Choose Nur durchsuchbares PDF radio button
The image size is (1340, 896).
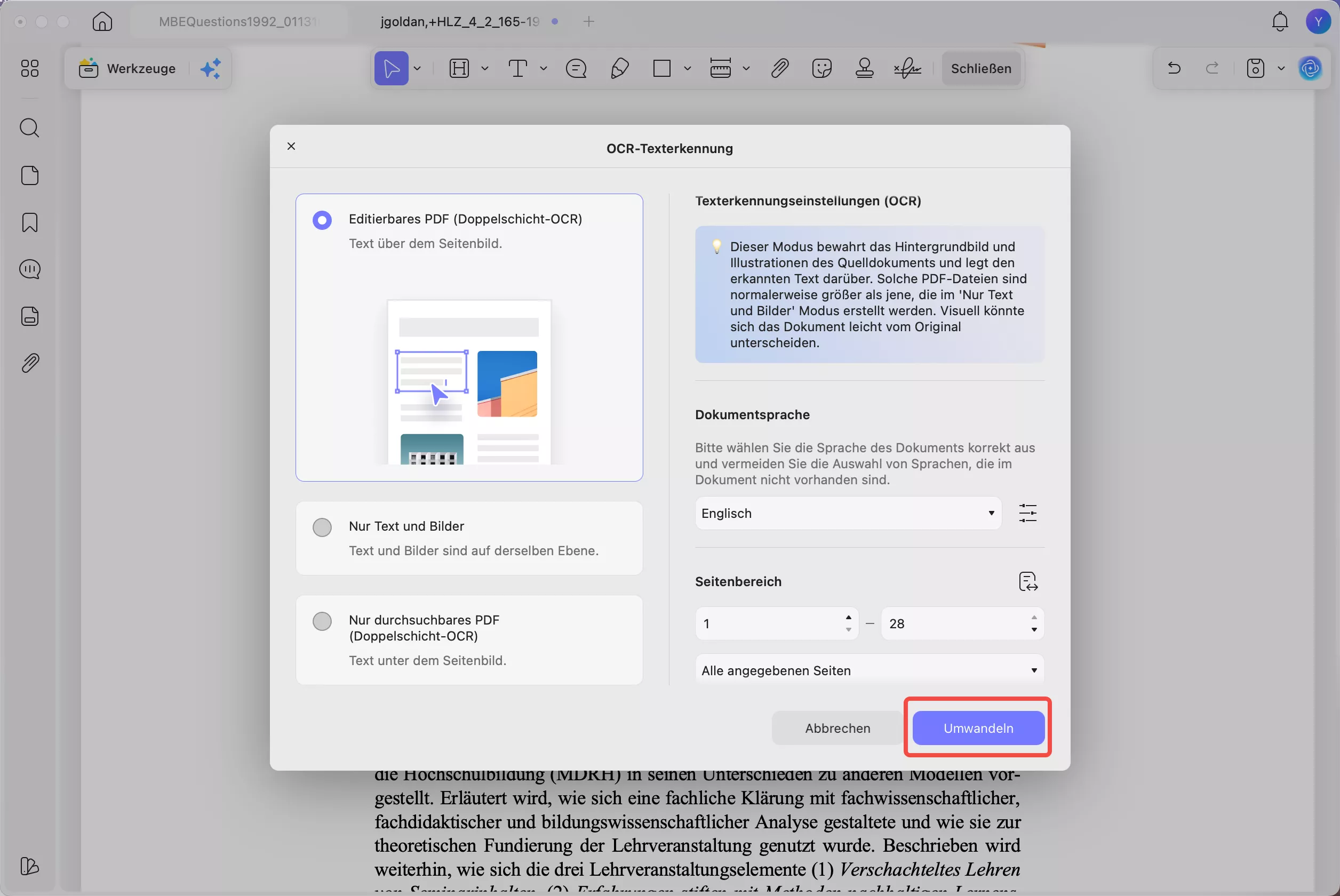click(322, 621)
